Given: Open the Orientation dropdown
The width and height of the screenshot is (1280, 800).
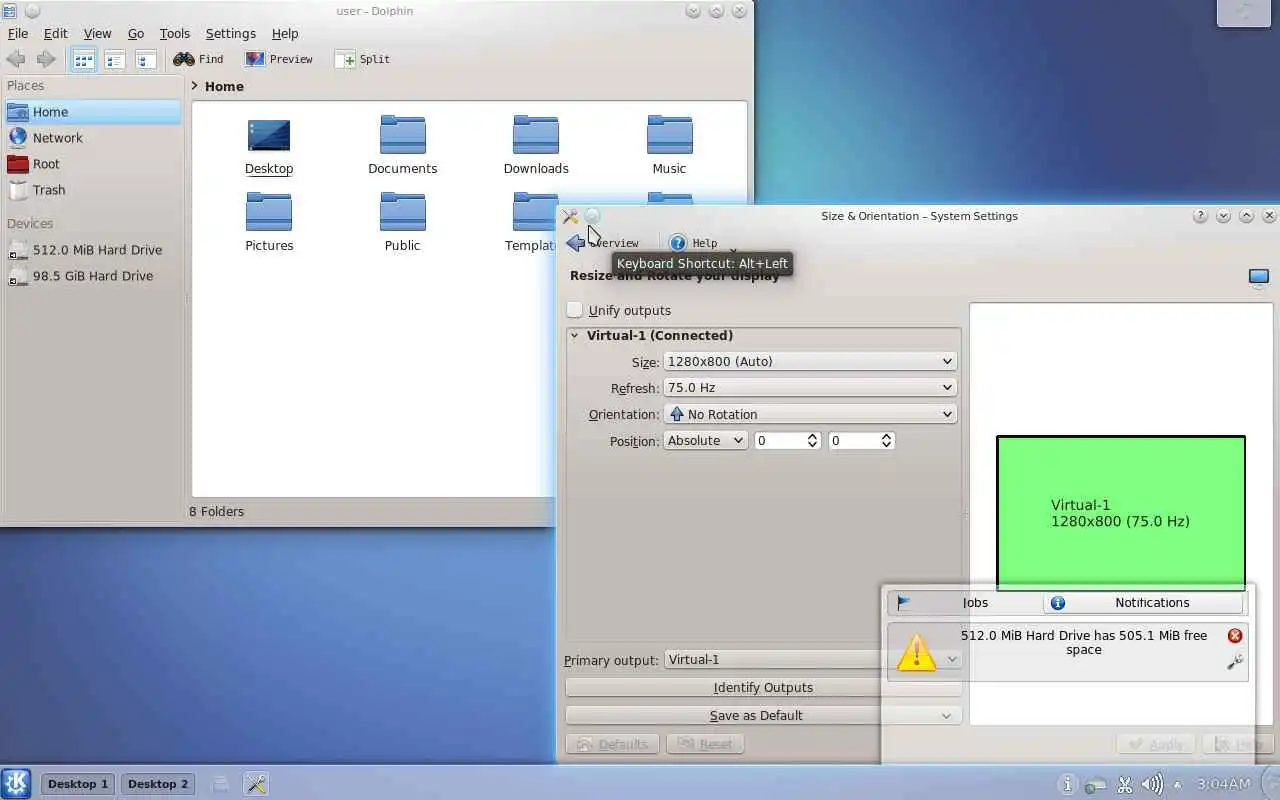Looking at the screenshot, I should pyautogui.click(x=810, y=414).
